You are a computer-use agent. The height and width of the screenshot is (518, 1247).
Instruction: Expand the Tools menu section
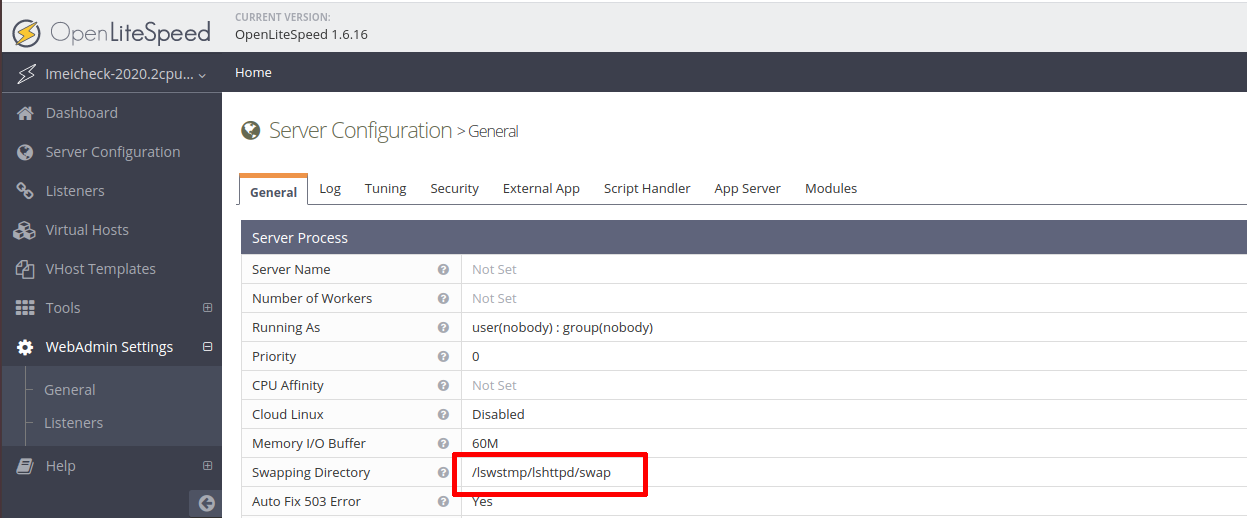pos(208,308)
